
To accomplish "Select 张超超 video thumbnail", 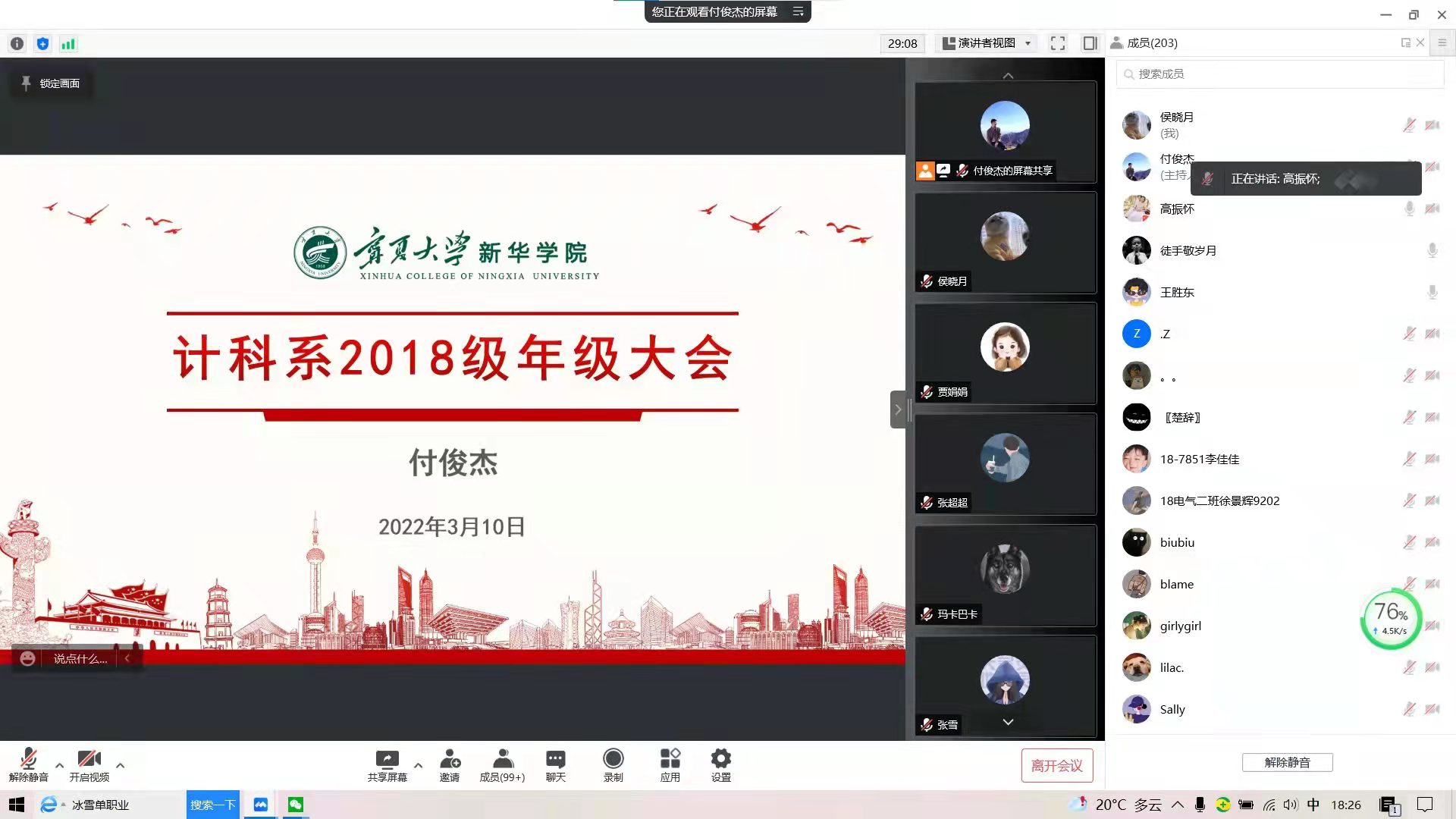I will point(1006,464).
